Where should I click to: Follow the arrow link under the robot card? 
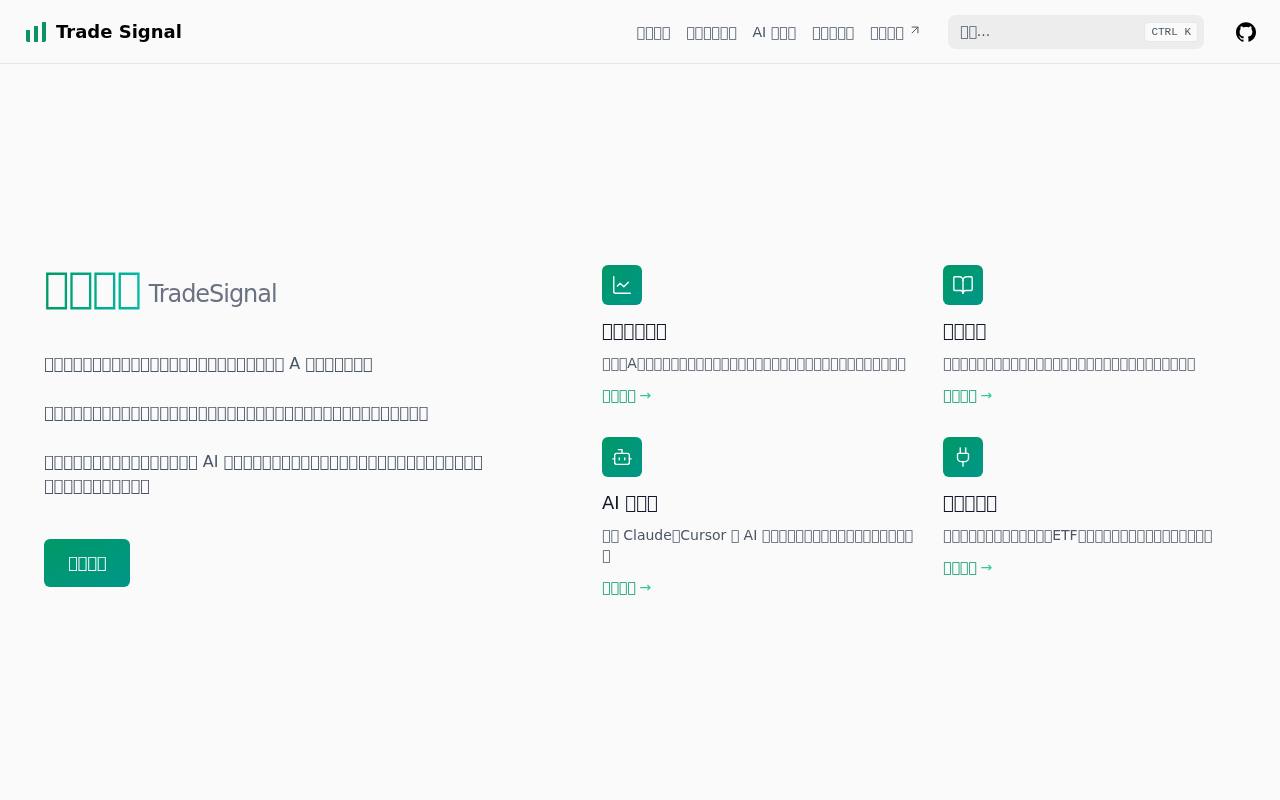pos(627,588)
